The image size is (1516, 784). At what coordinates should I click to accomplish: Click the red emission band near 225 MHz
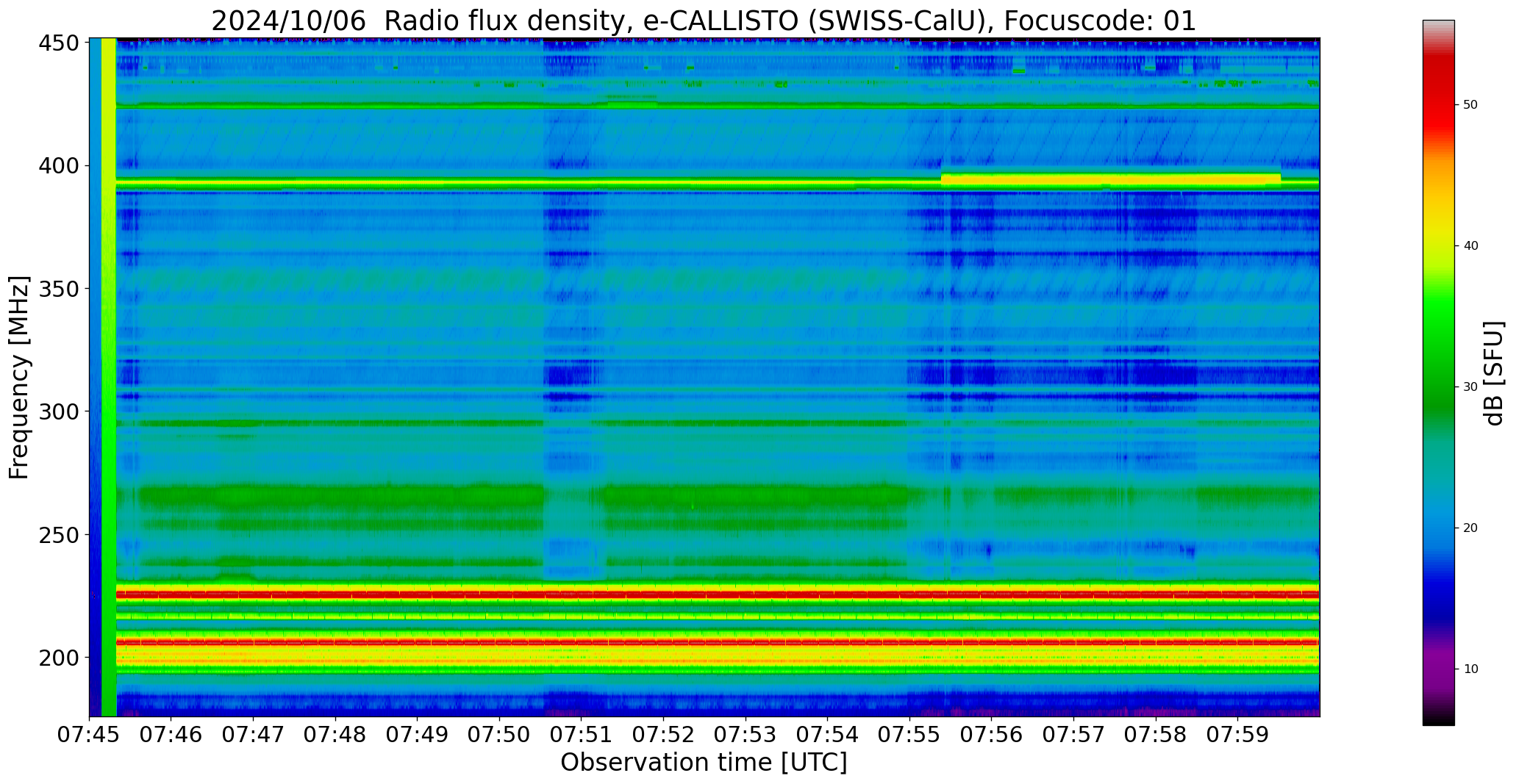point(718,594)
